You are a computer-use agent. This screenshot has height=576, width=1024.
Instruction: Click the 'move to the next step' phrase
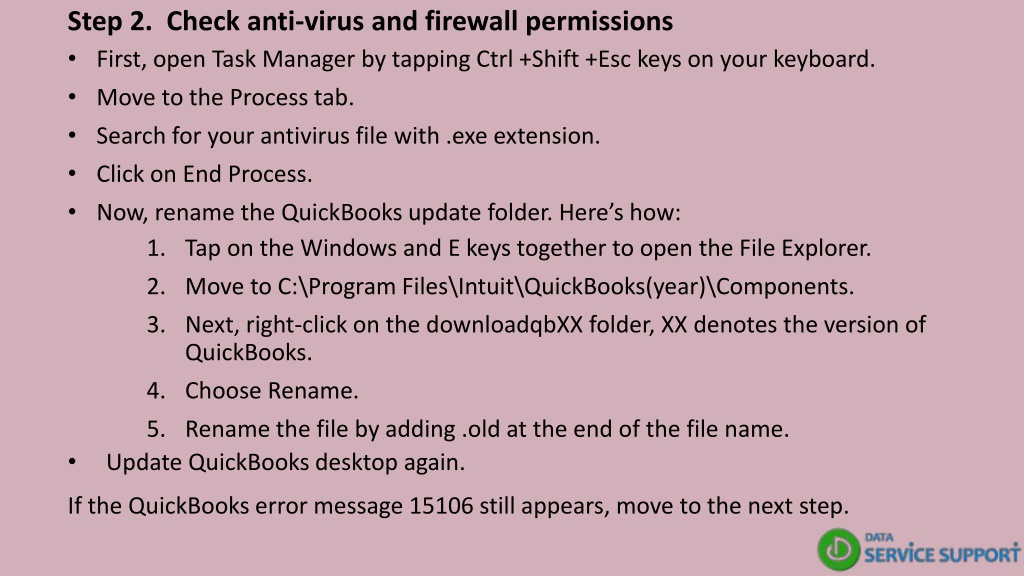(x=732, y=505)
